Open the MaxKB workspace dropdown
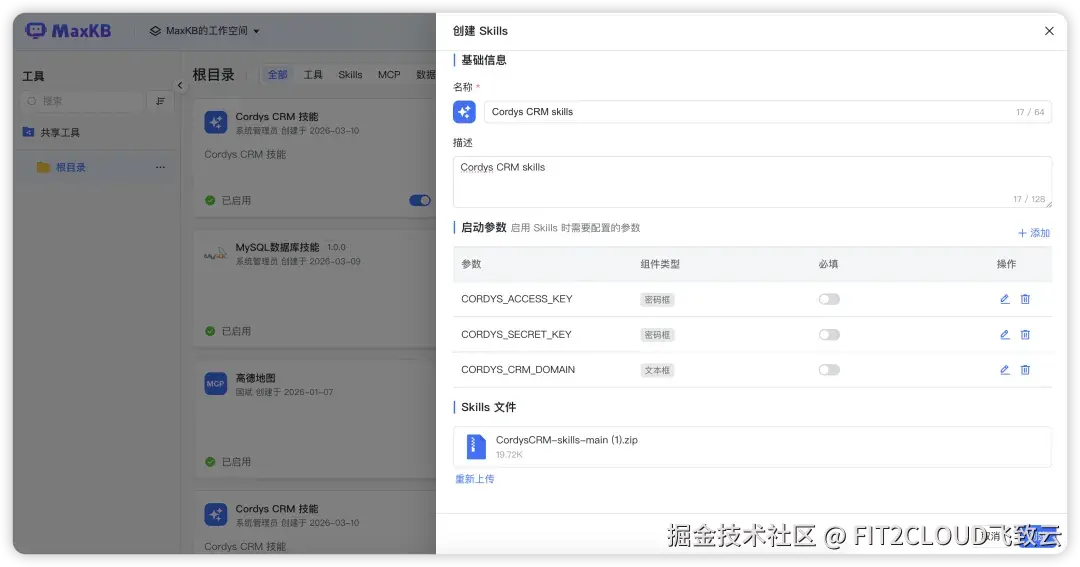Image resolution: width=1080 pixels, height=567 pixels. pos(205,31)
